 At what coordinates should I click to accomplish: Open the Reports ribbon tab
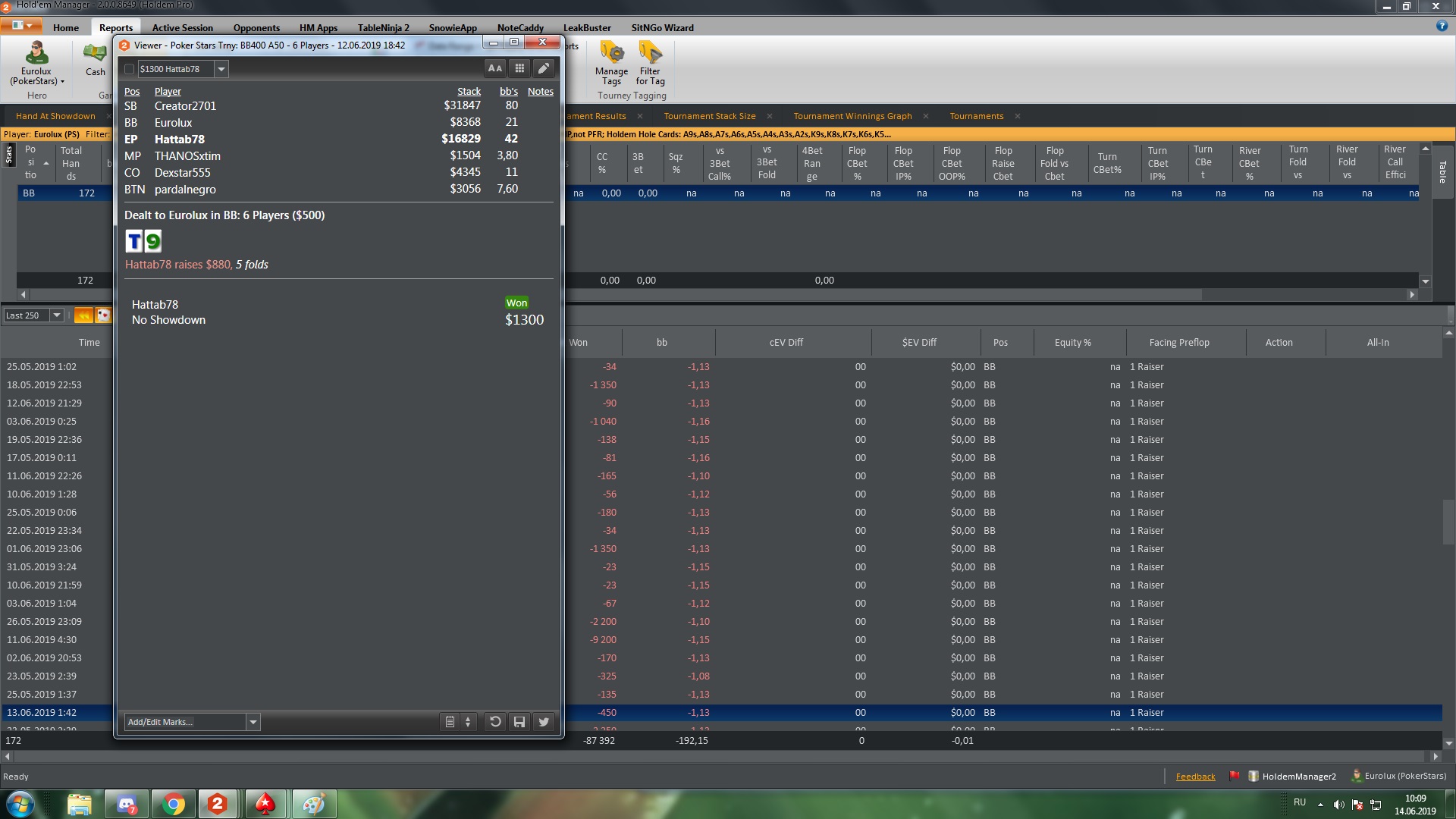point(116,27)
